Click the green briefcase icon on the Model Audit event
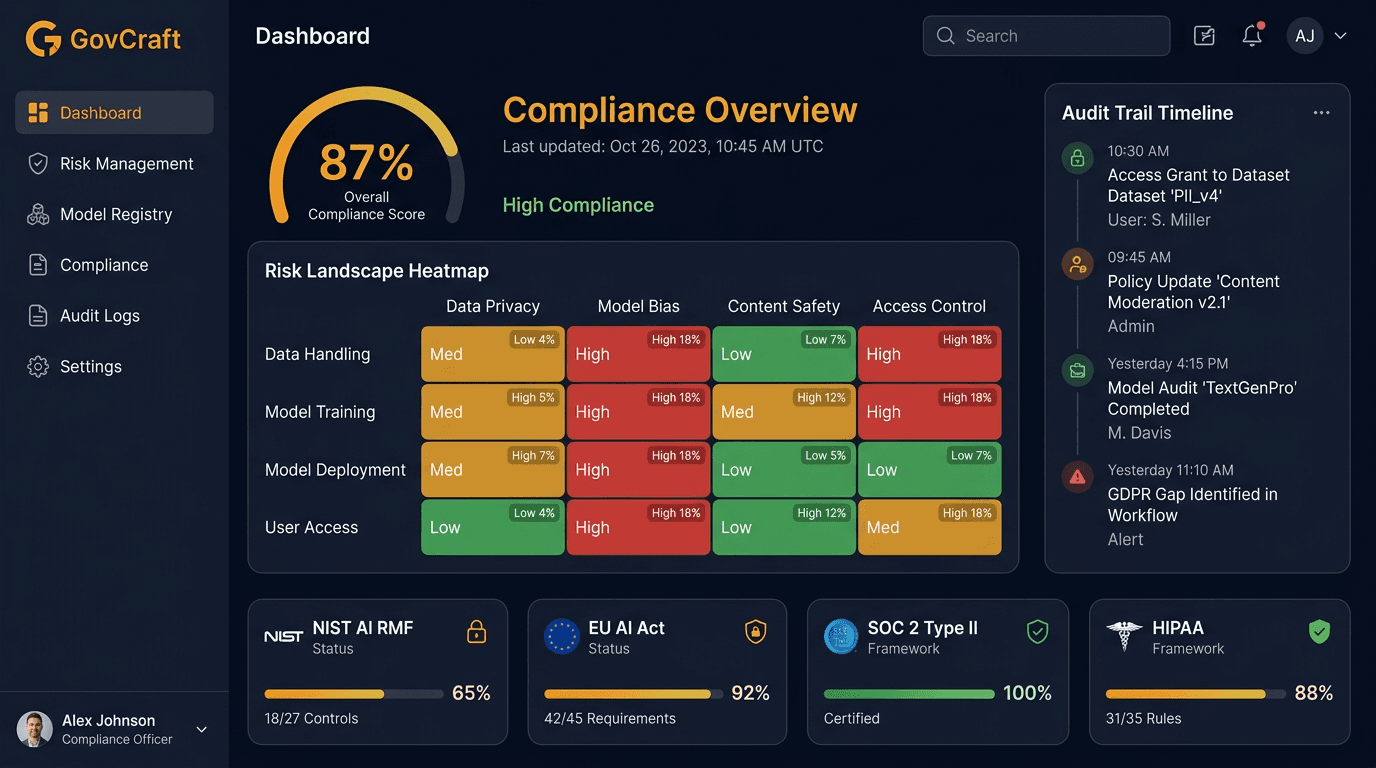 point(1077,370)
